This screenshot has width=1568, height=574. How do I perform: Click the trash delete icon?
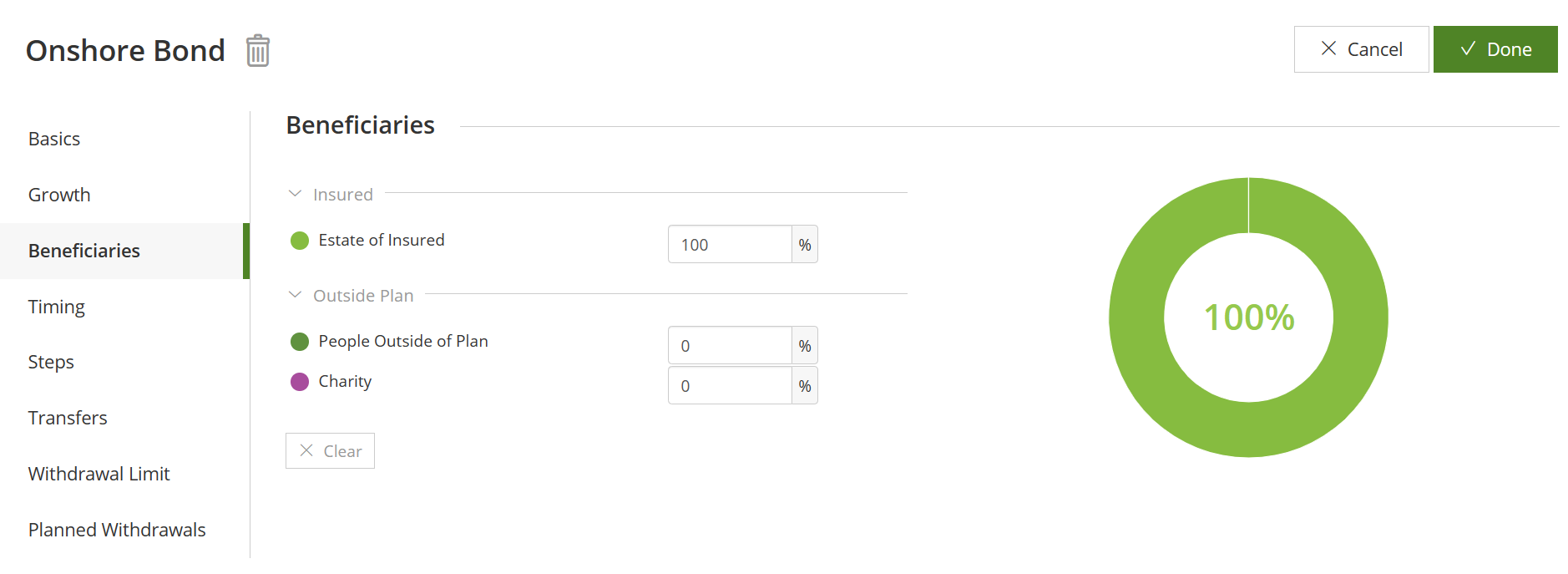(x=258, y=51)
